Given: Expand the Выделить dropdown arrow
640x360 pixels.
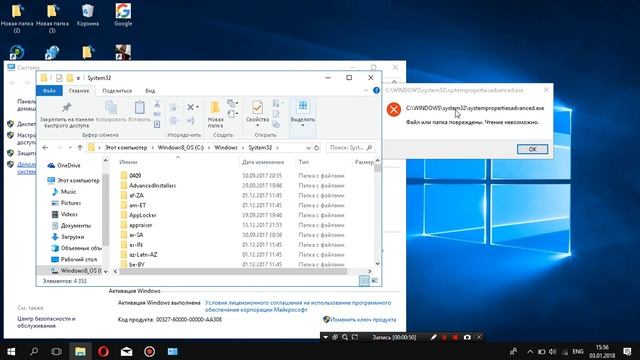Looking at the screenshot, I should click(x=303, y=125).
